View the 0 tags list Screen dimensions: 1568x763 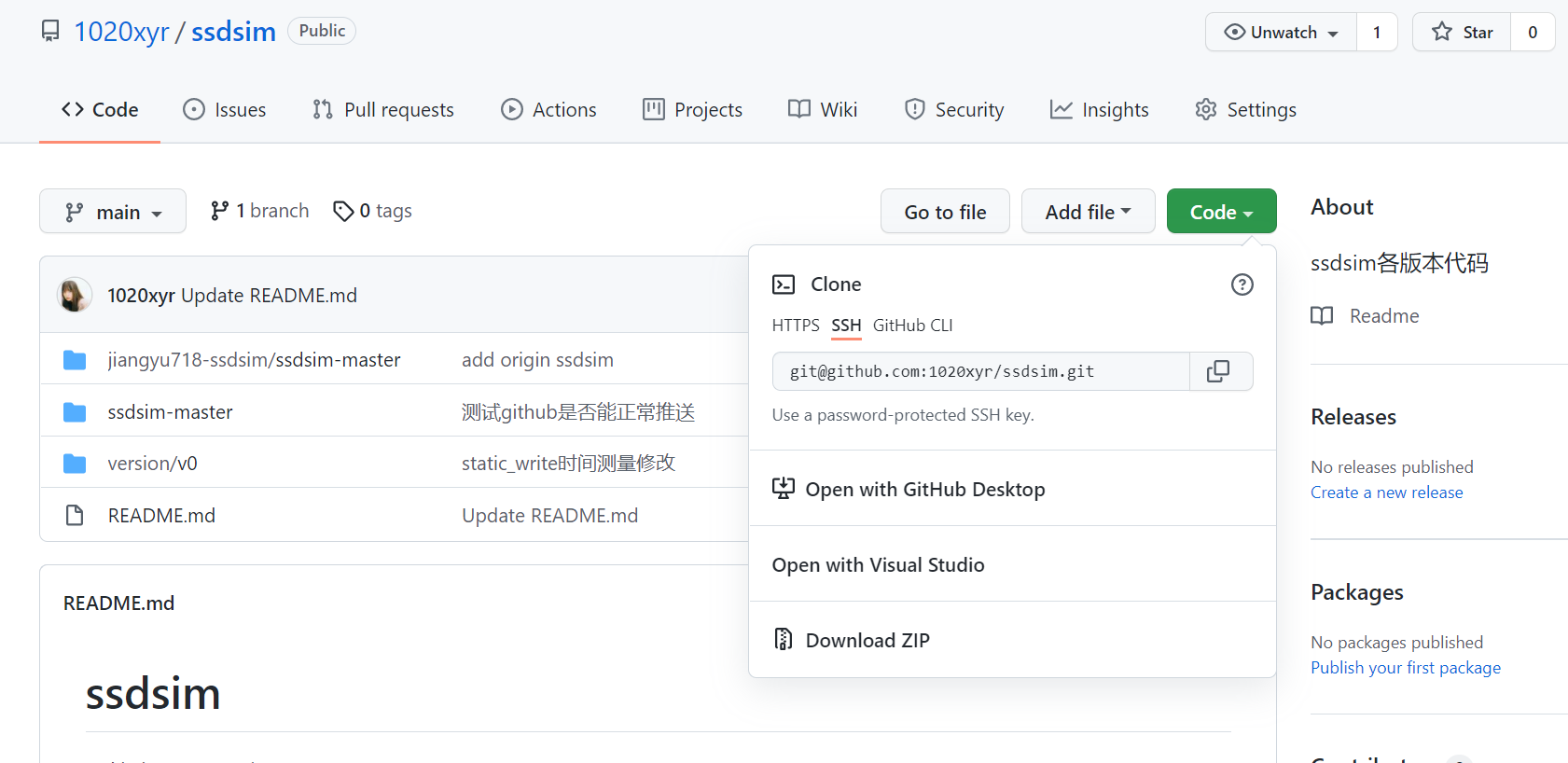372,211
